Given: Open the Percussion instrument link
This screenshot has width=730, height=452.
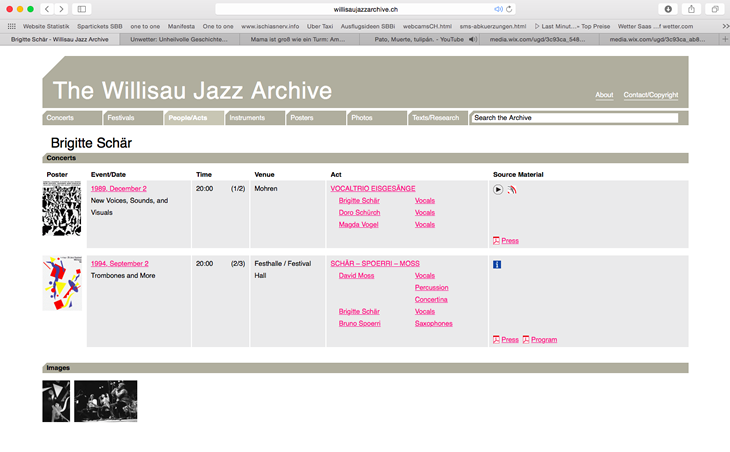Looking at the screenshot, I should point(432,288).
